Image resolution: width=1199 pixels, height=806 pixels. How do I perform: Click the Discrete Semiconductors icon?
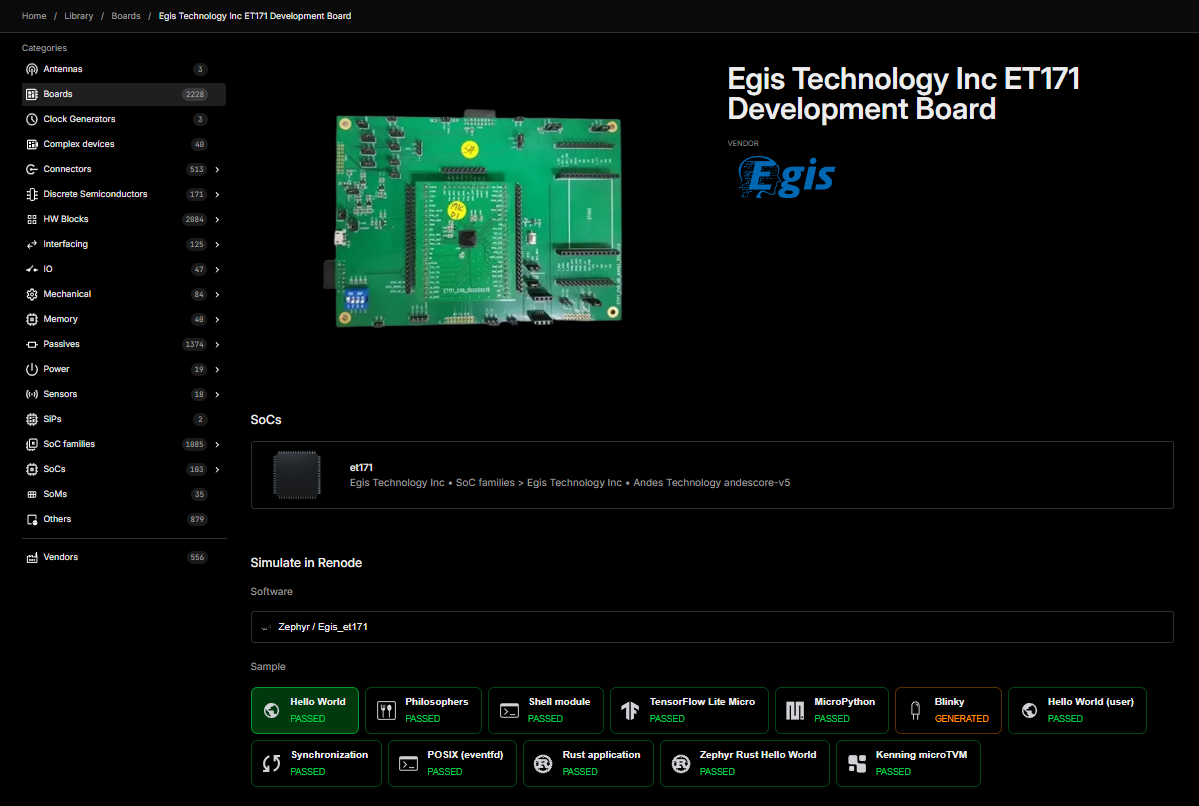click(x=31, y=194)
